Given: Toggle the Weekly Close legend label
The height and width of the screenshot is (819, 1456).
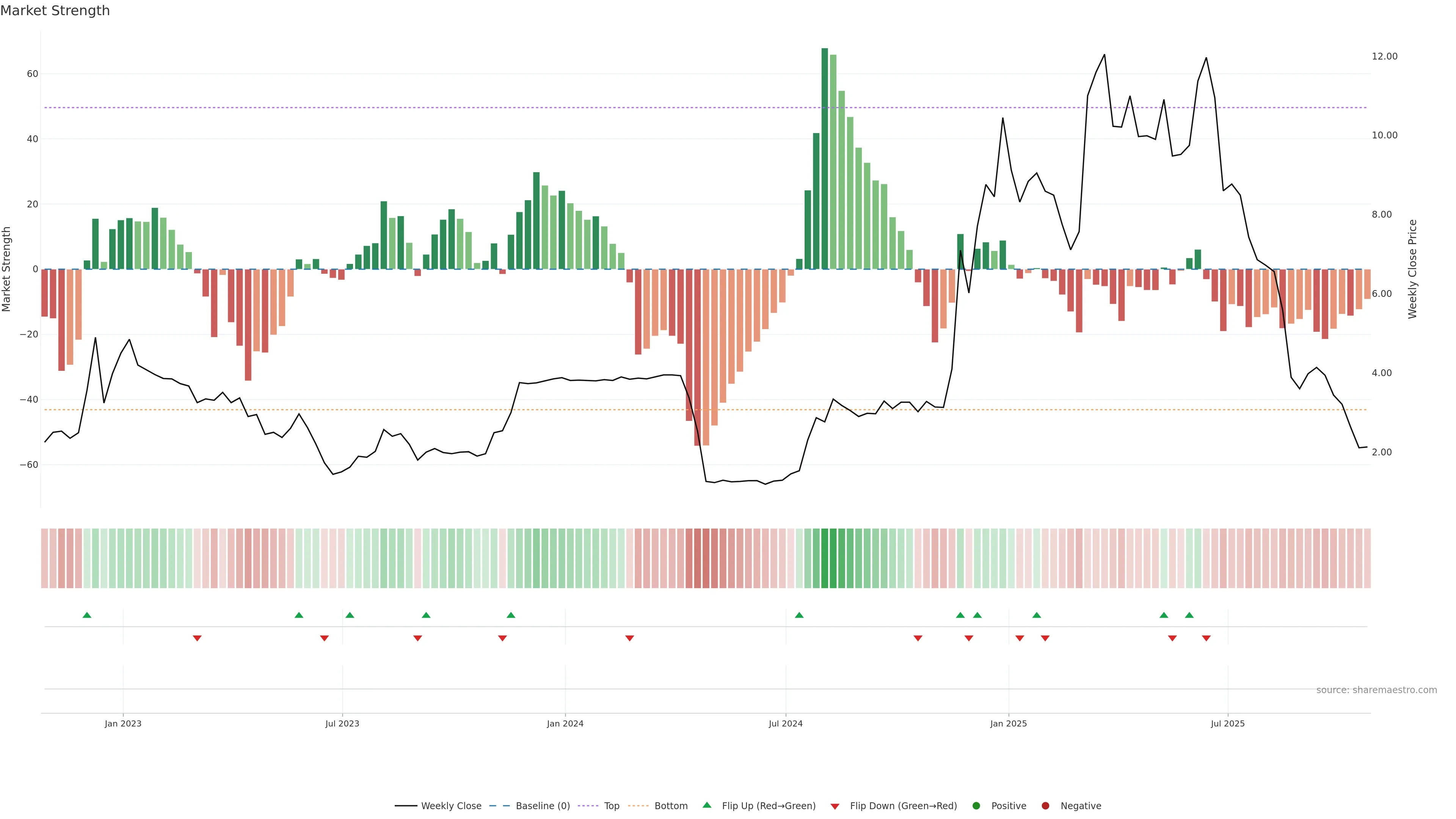Looking at the screenshot, I should pos(451,806).
